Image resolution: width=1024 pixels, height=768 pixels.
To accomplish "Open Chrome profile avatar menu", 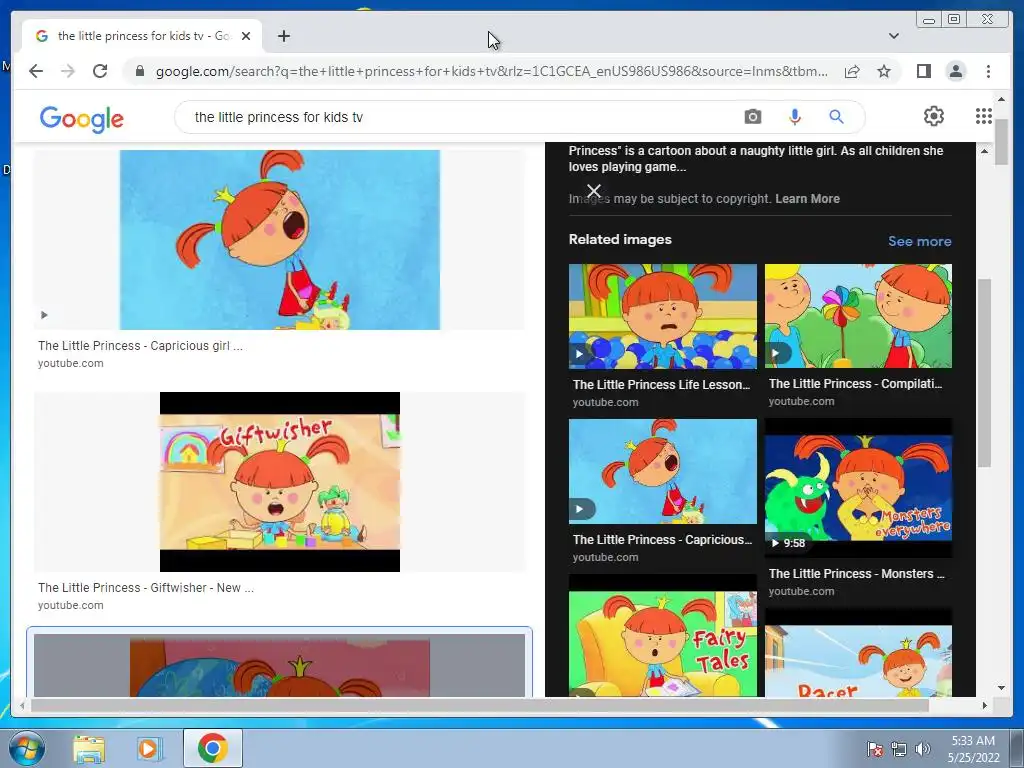I will pos(955,71).
